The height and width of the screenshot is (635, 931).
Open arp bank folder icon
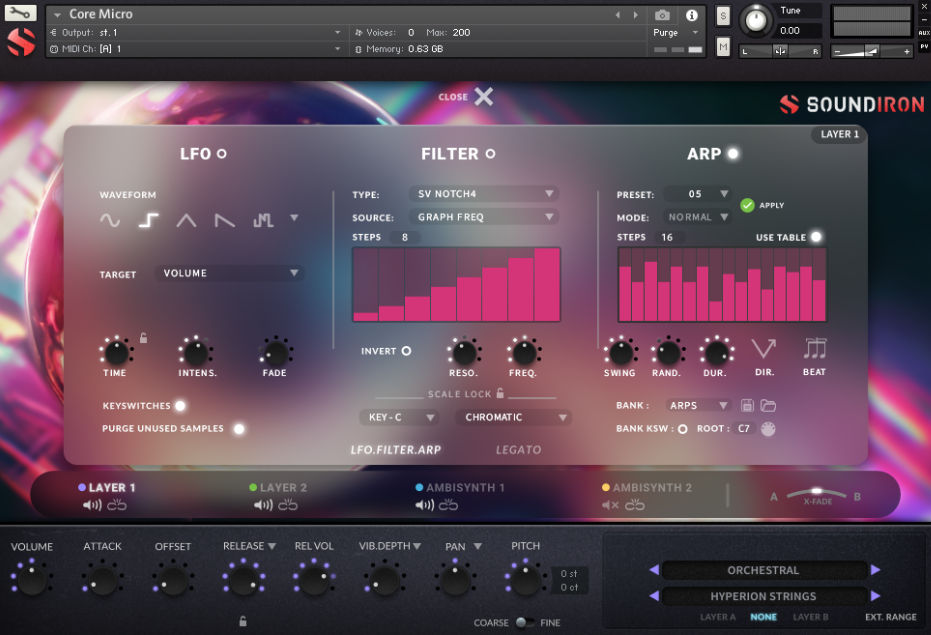767,405
